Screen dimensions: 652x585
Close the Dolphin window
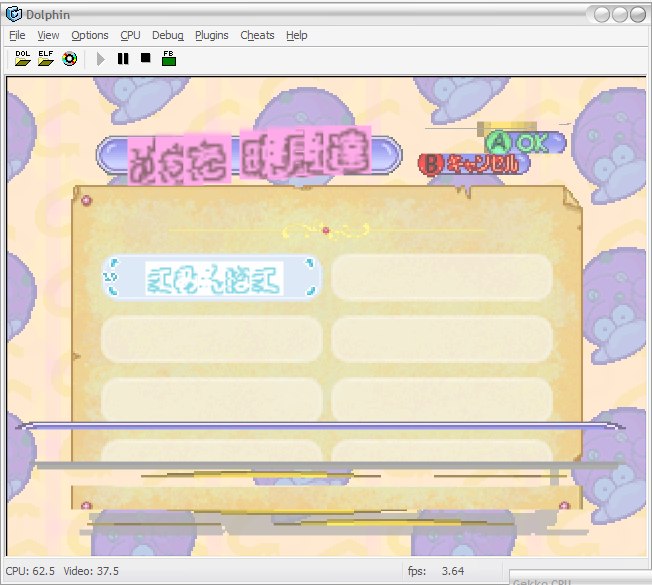[638, 15]
